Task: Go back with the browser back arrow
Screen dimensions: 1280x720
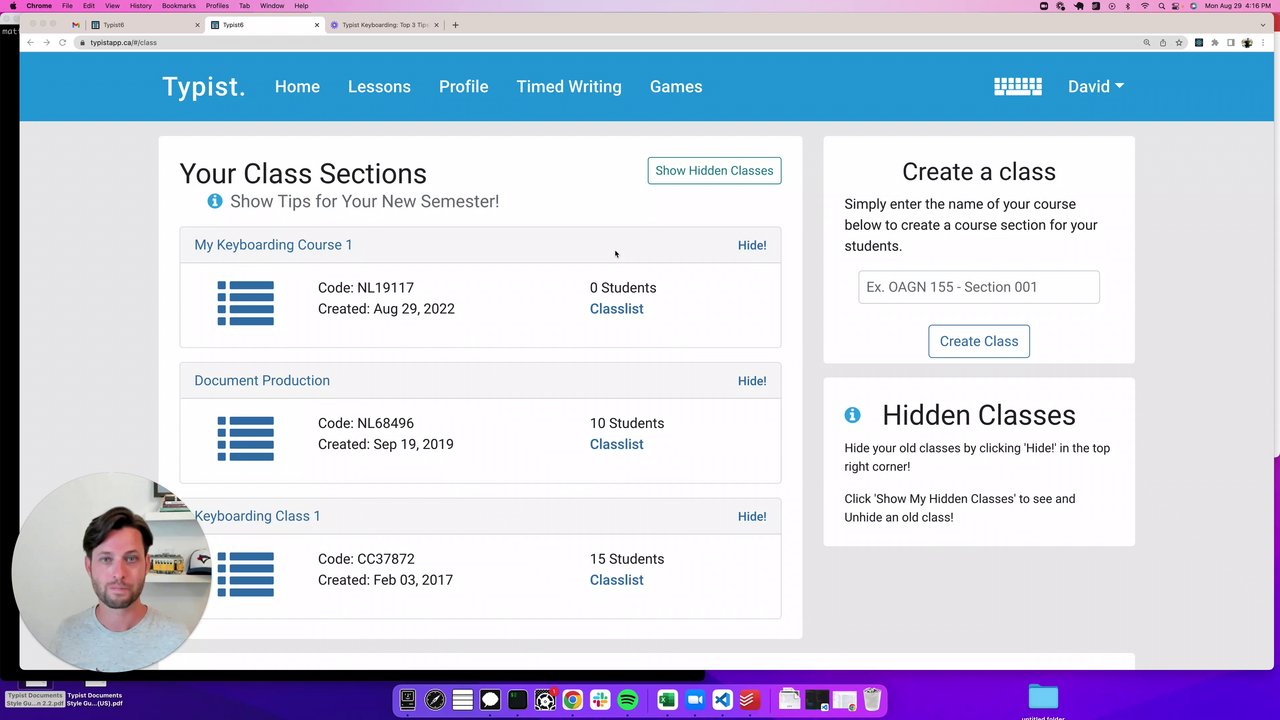Action: [30, 42]
